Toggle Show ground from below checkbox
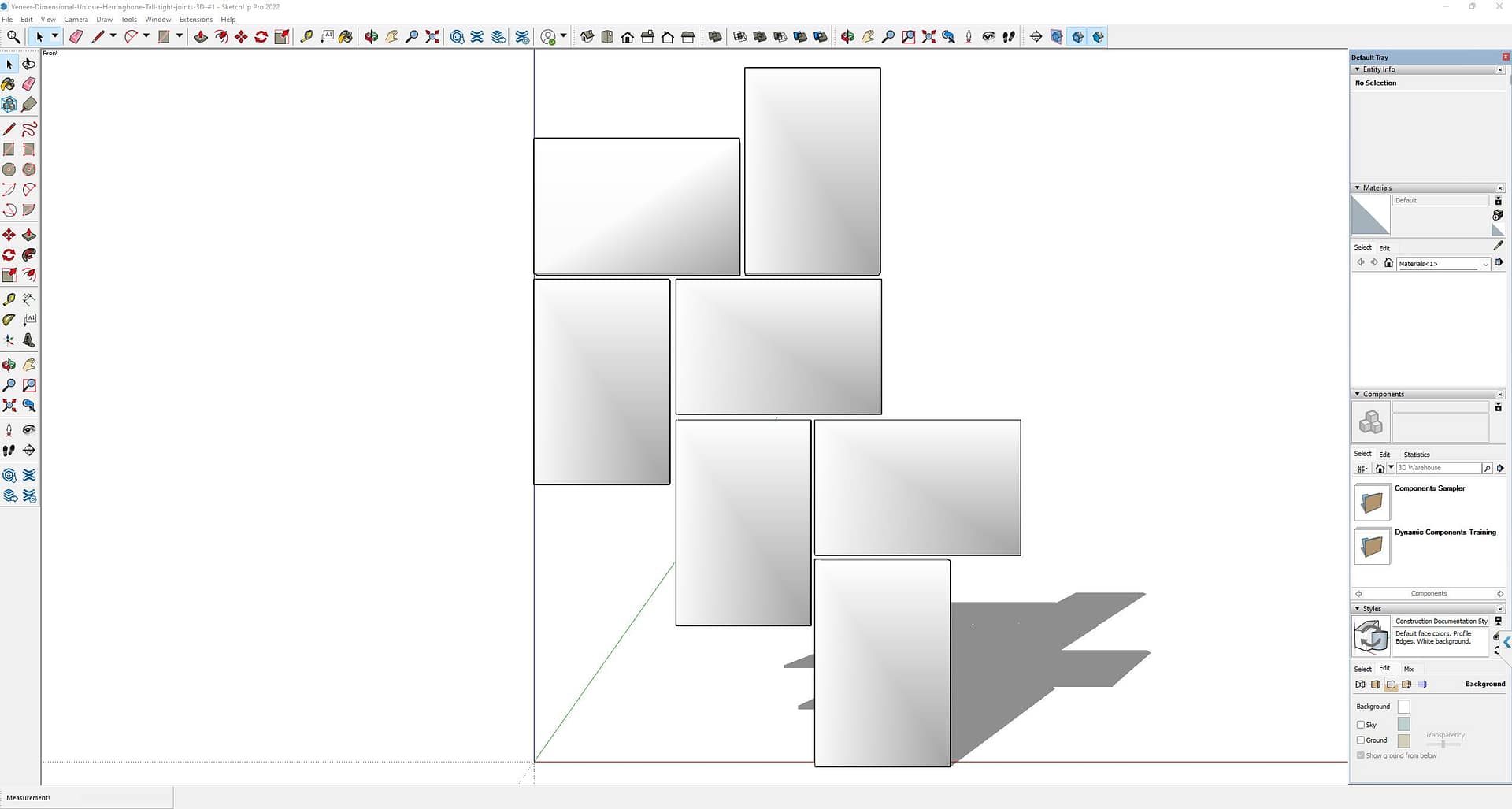Screen dimensions: 1512x809 pos(1361,755)
